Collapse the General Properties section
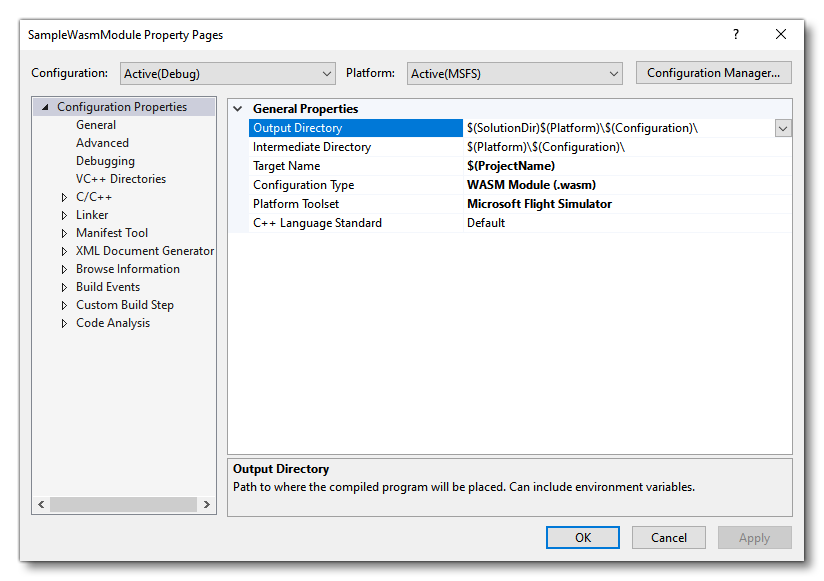 236,108
